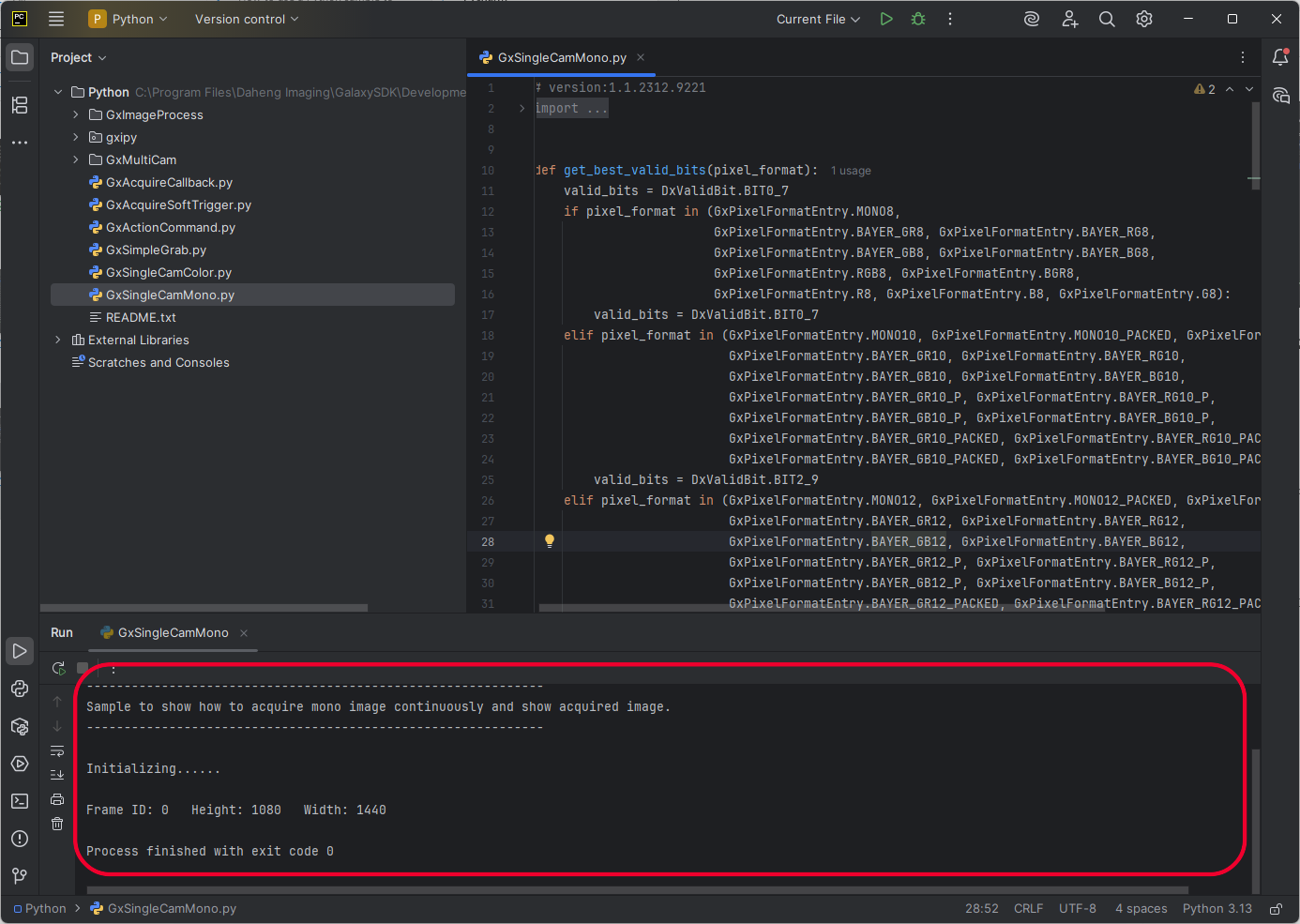The height and width of the screenshot is (924, 1300).
Task: Open the Terminal tool window
Action: click(x=20, y=801)
